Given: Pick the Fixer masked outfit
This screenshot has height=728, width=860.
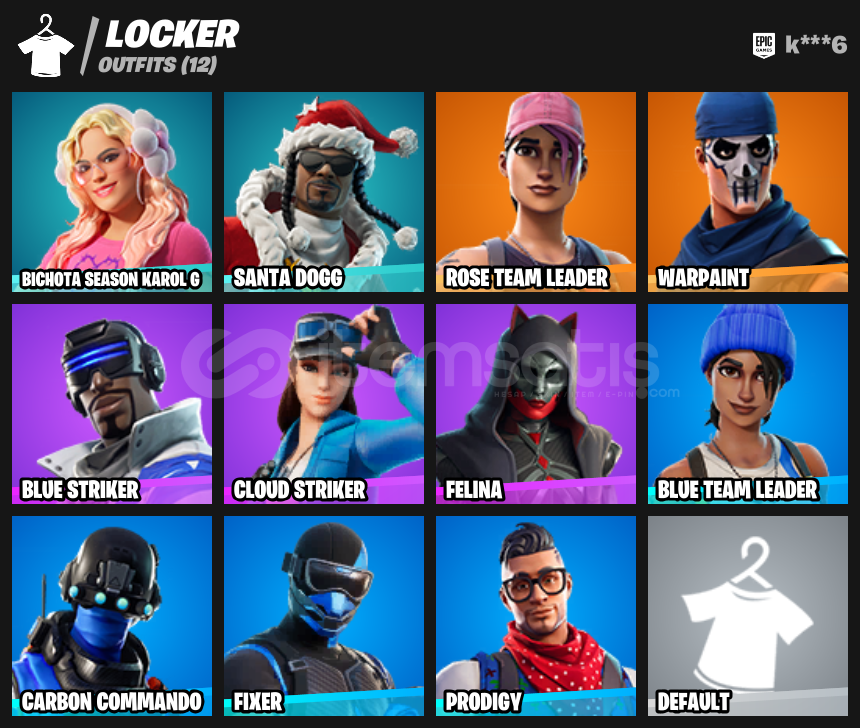Looking at the screenshot, I should tap(324, 616).
